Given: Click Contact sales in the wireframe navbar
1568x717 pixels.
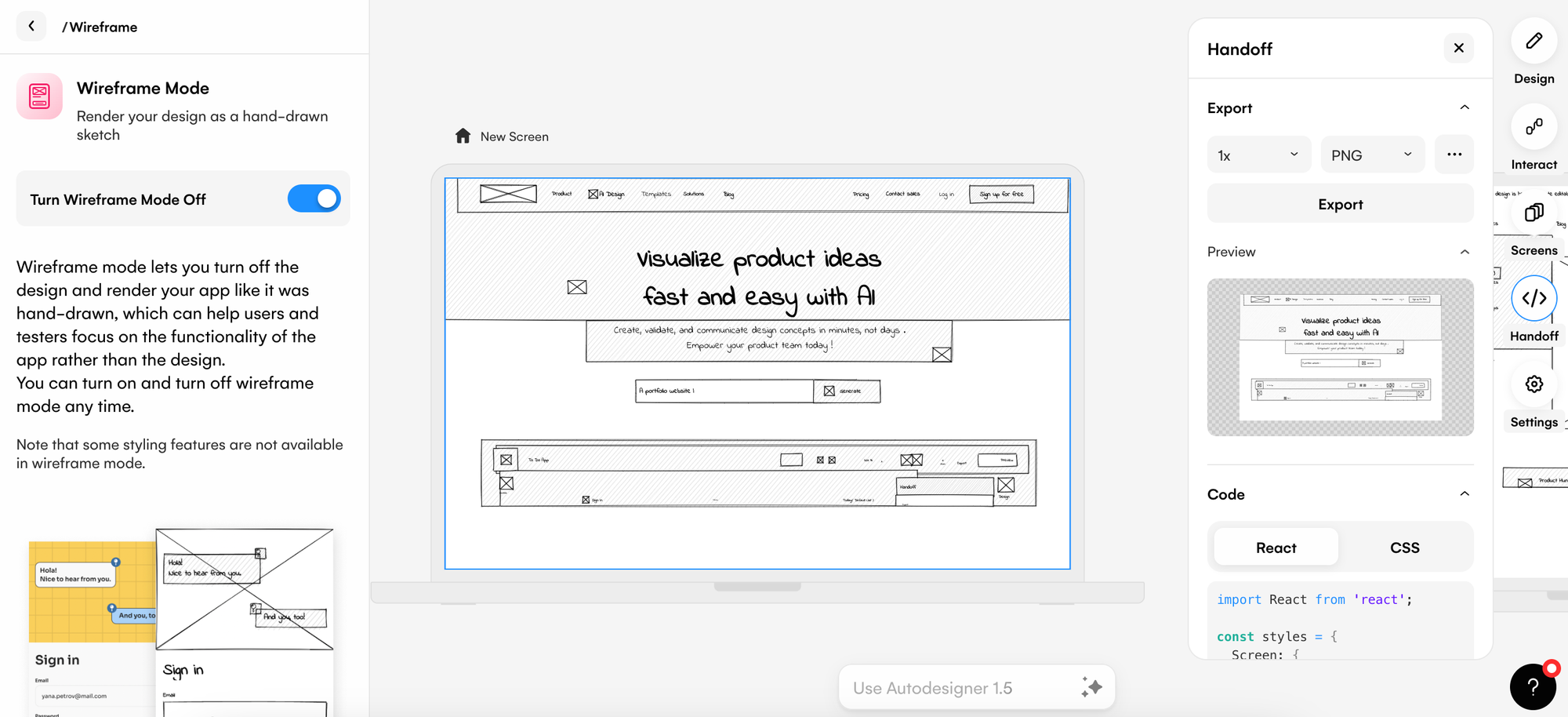Looking at the screenshot, I should [x=902, y=194].
